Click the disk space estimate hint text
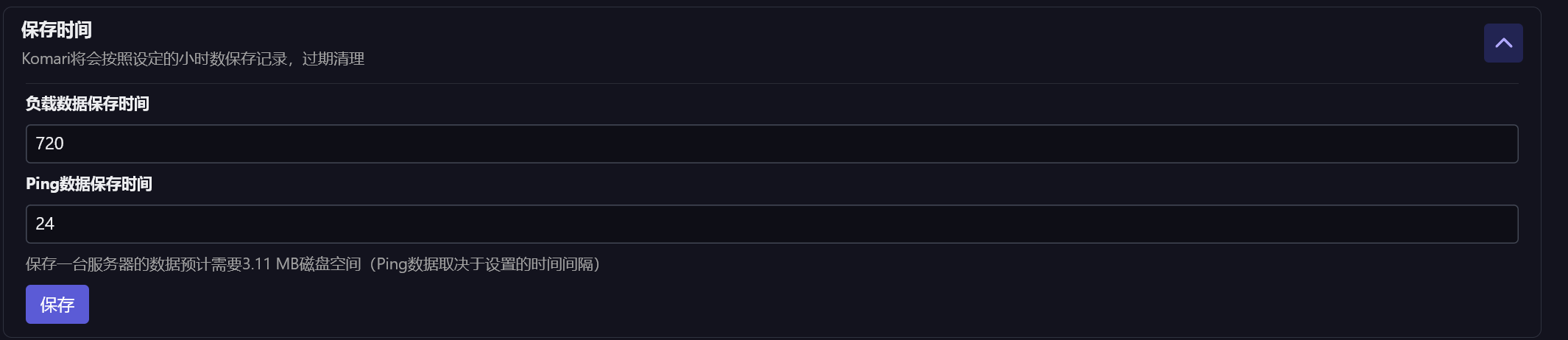The height and width of the screenshot is (340, 1568). pyautogui.click(x=313, y=264)
